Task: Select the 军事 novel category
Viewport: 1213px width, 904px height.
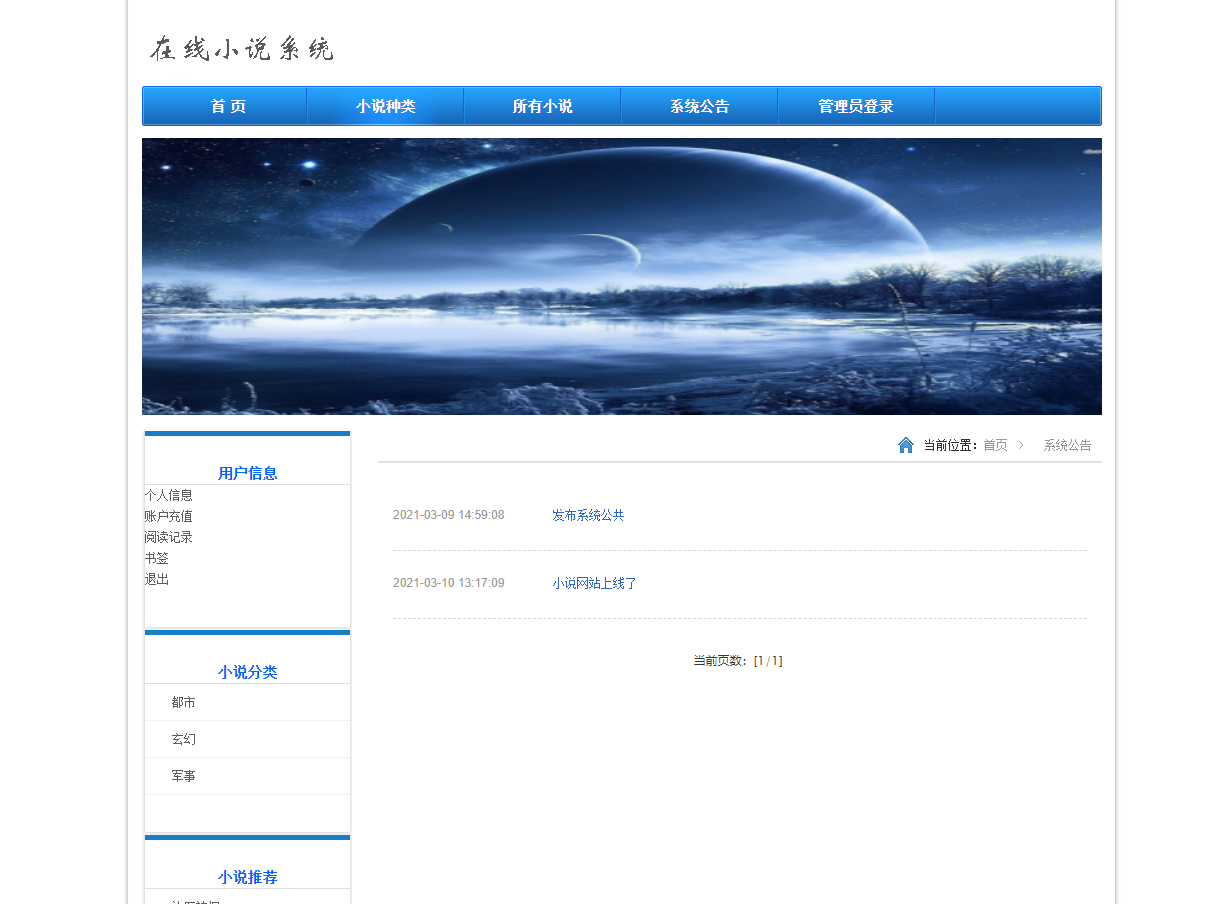Action: [182, 775]
